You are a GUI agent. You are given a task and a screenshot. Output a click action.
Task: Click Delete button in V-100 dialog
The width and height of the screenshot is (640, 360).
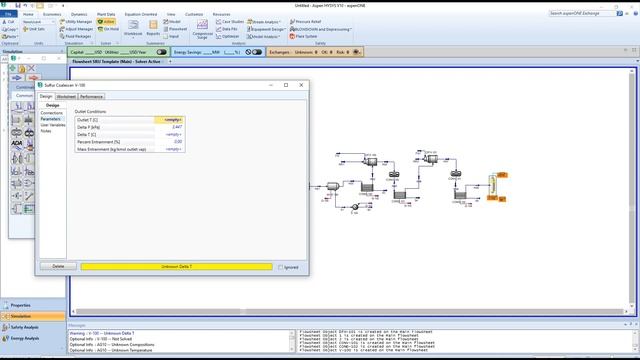pyautogui.click(x=58, y=267)
